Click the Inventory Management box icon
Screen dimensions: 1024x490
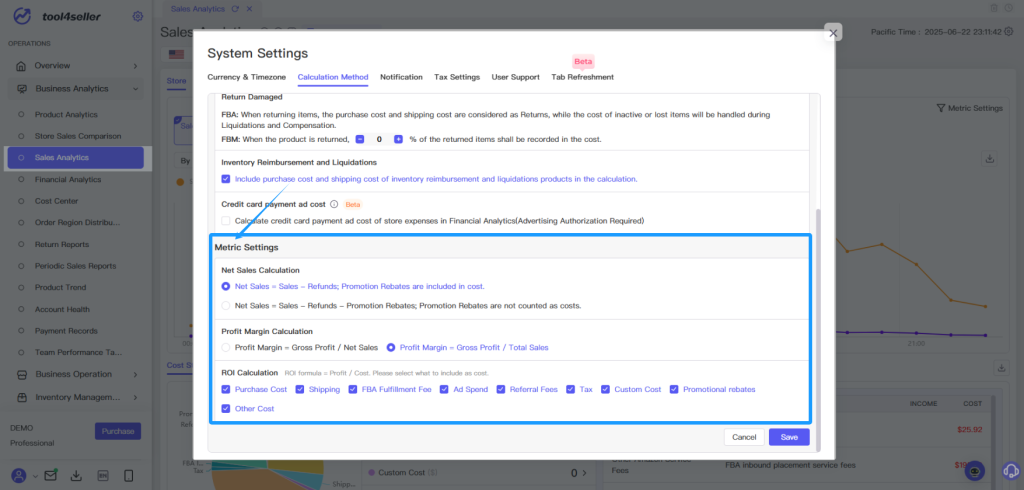pyautogui.click(x=22, y=397)
